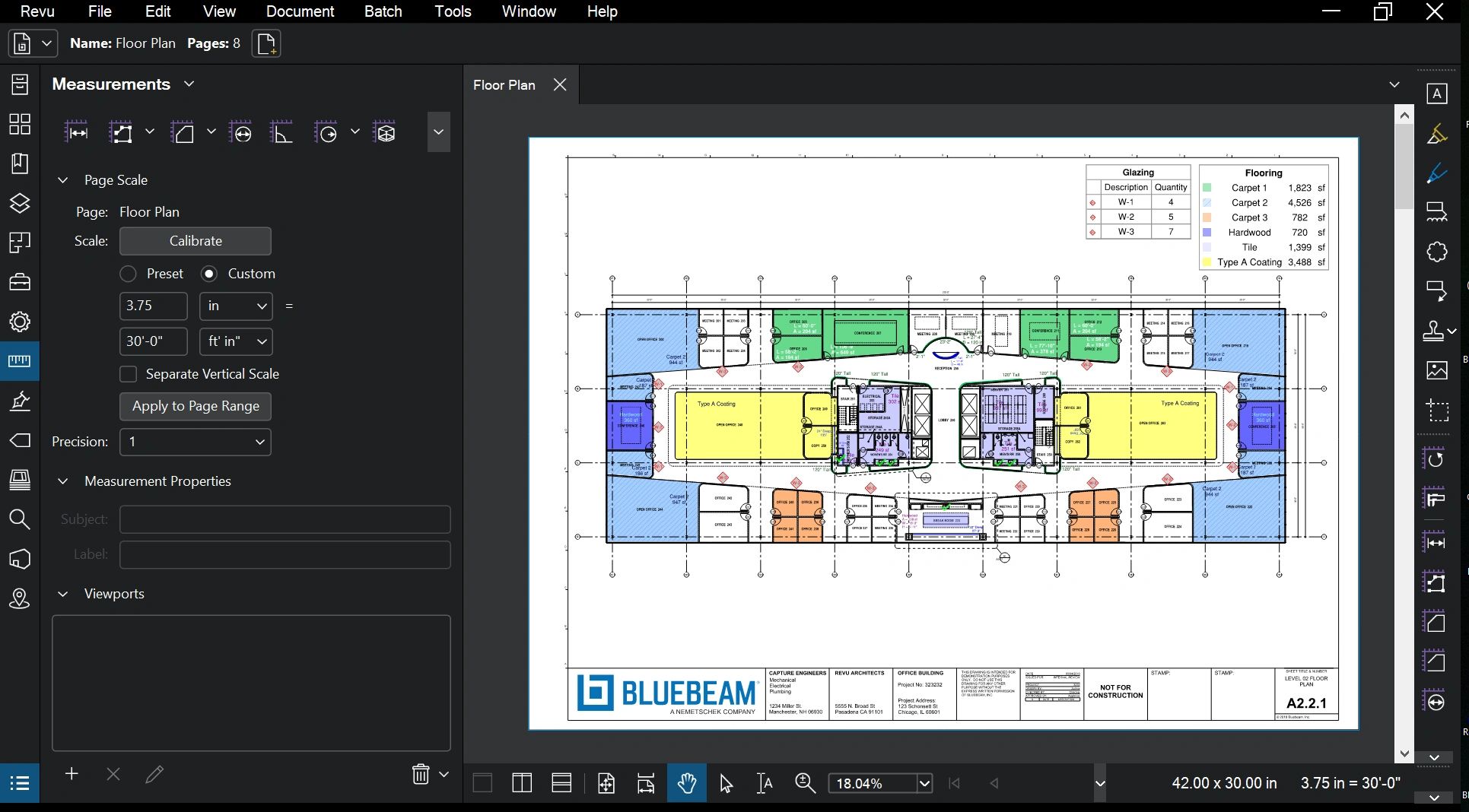Open the ft' in" units dropdown
This screenshot has height=812, width=1469.
pos(236,341)
